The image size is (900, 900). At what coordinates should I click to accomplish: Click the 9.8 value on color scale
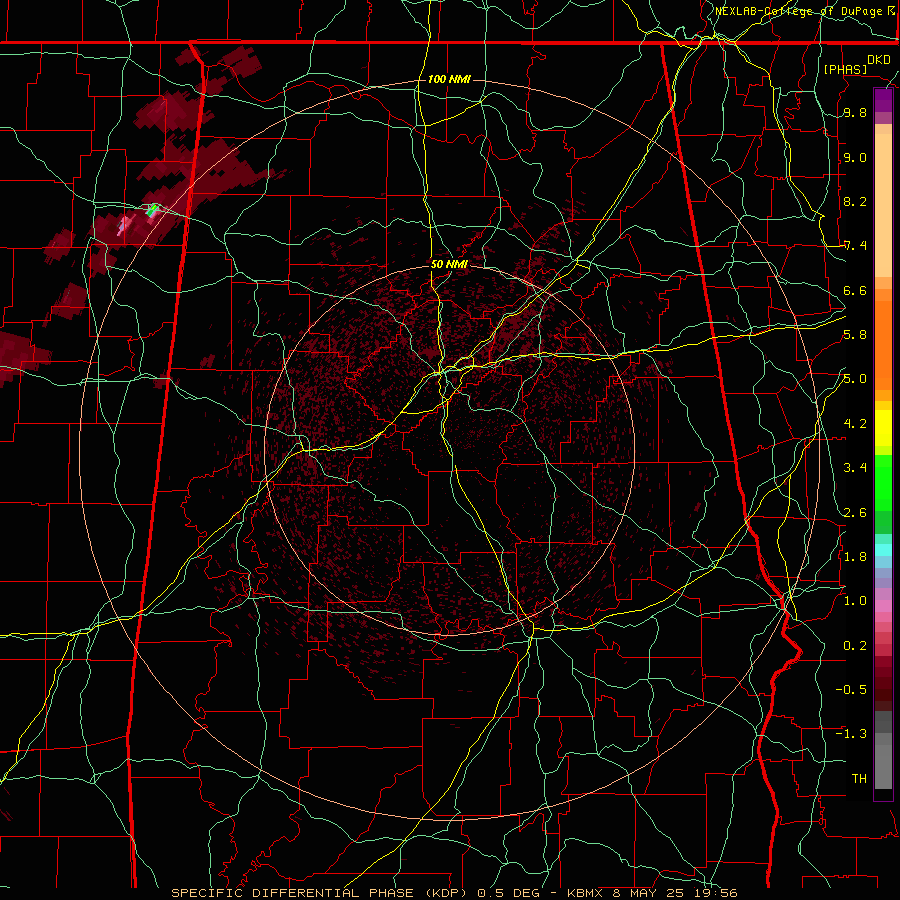coord(855,113)
